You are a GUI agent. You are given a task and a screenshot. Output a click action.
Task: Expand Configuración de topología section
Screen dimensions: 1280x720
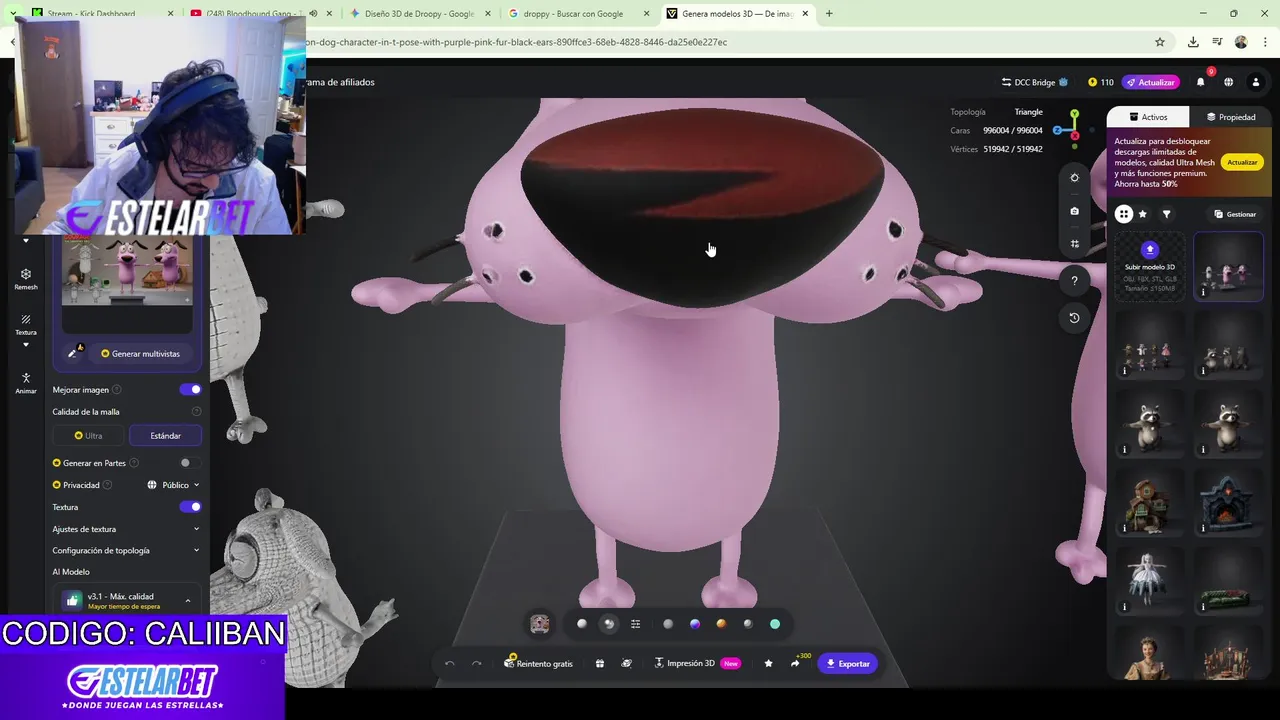point(126,550)
